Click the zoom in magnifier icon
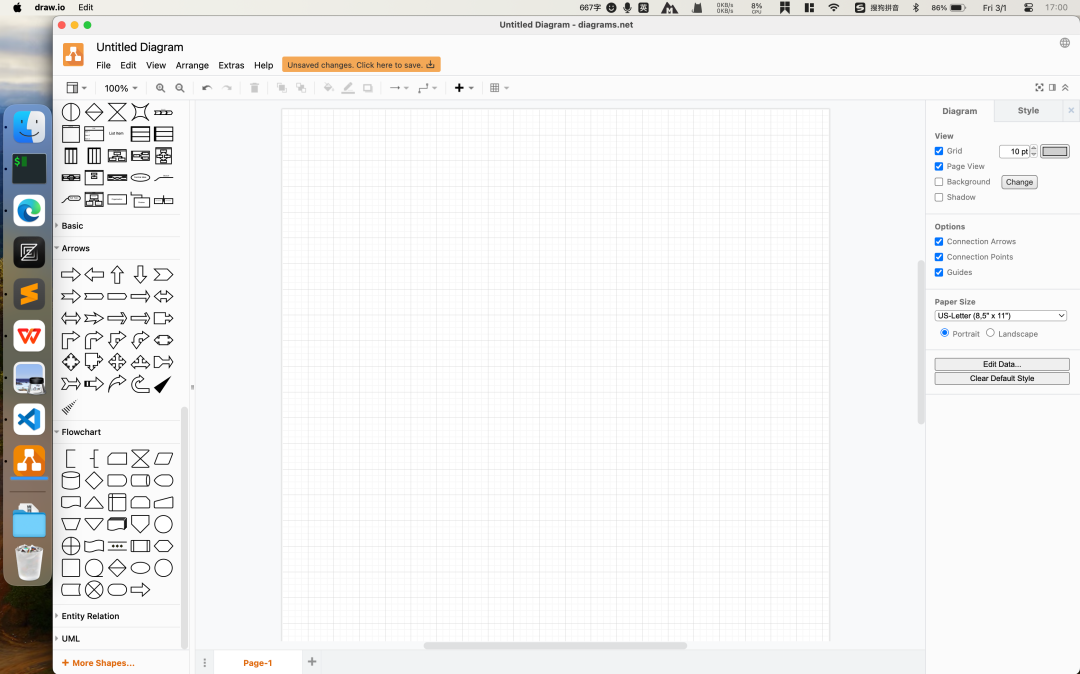This screenshot has width=1080, height=674. [161, 88]
